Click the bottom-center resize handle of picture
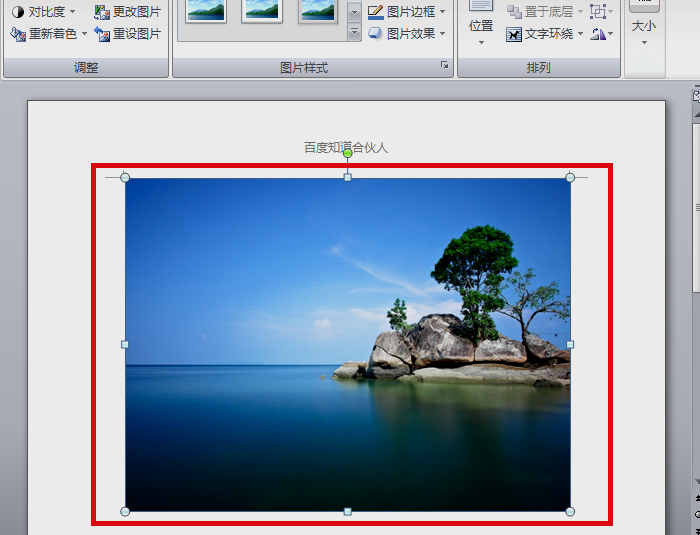This screenshot has width=700, height=535. [347, 511]
